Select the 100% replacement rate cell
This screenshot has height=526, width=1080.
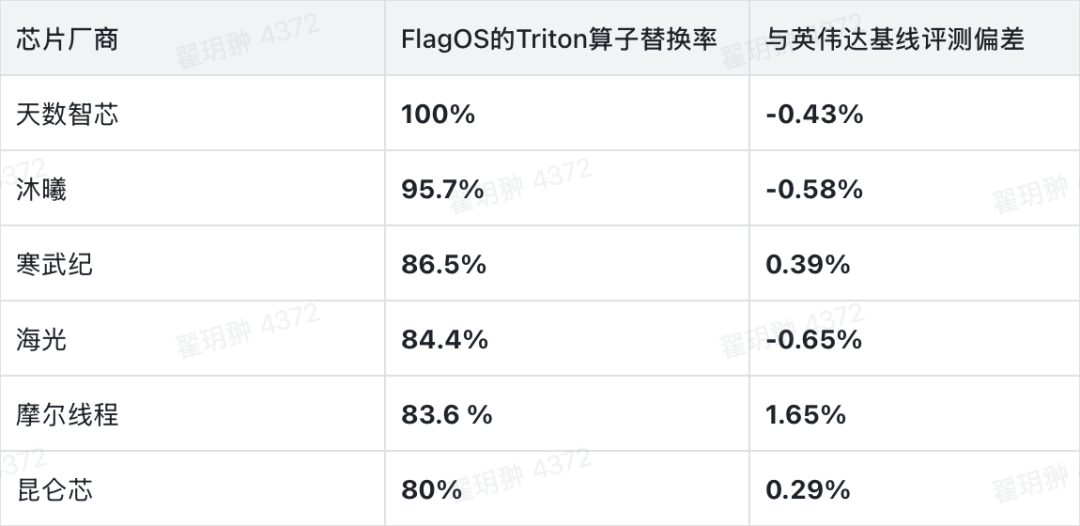(438, 114)
